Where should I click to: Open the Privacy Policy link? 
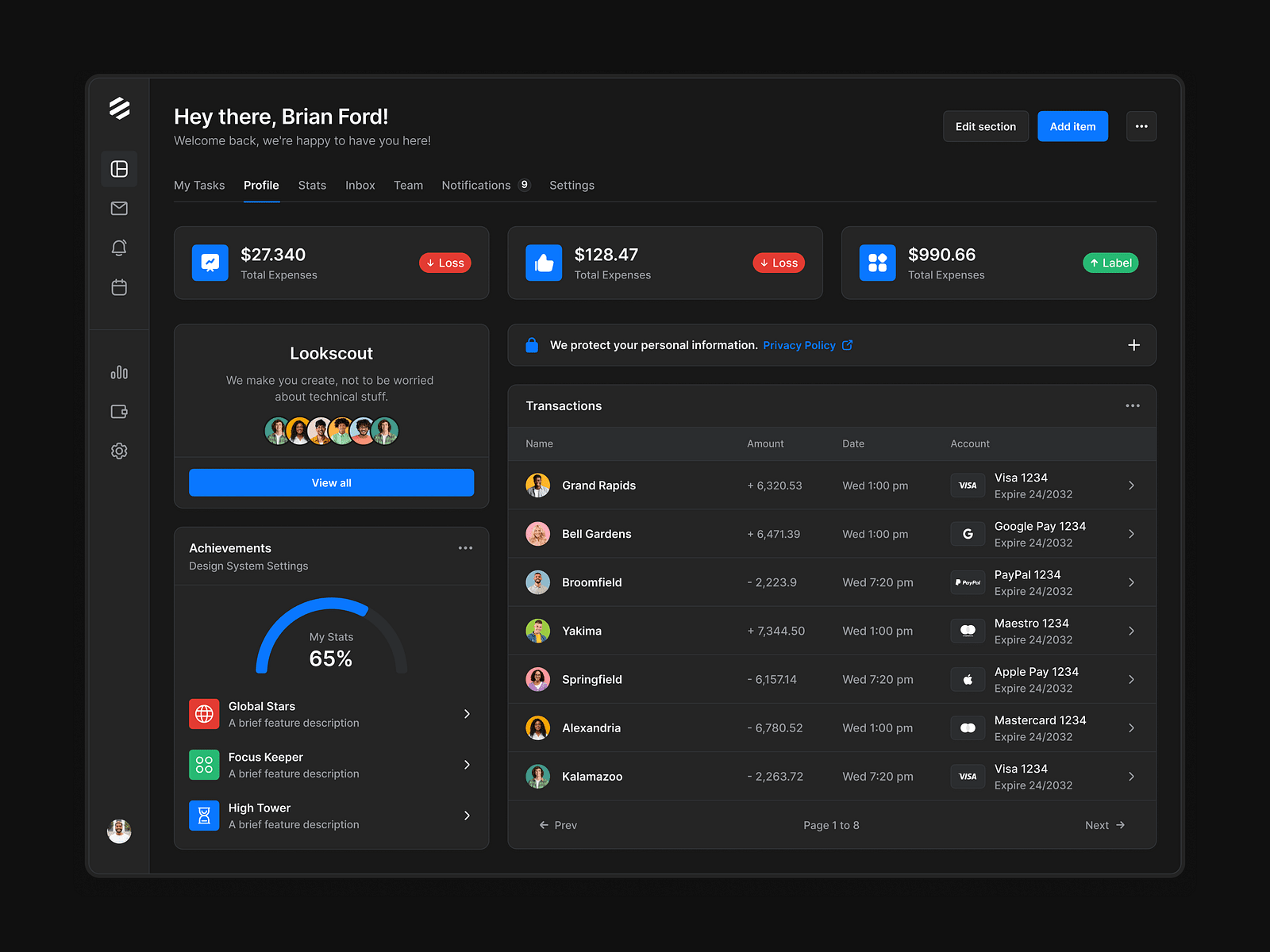click(799, 345)
